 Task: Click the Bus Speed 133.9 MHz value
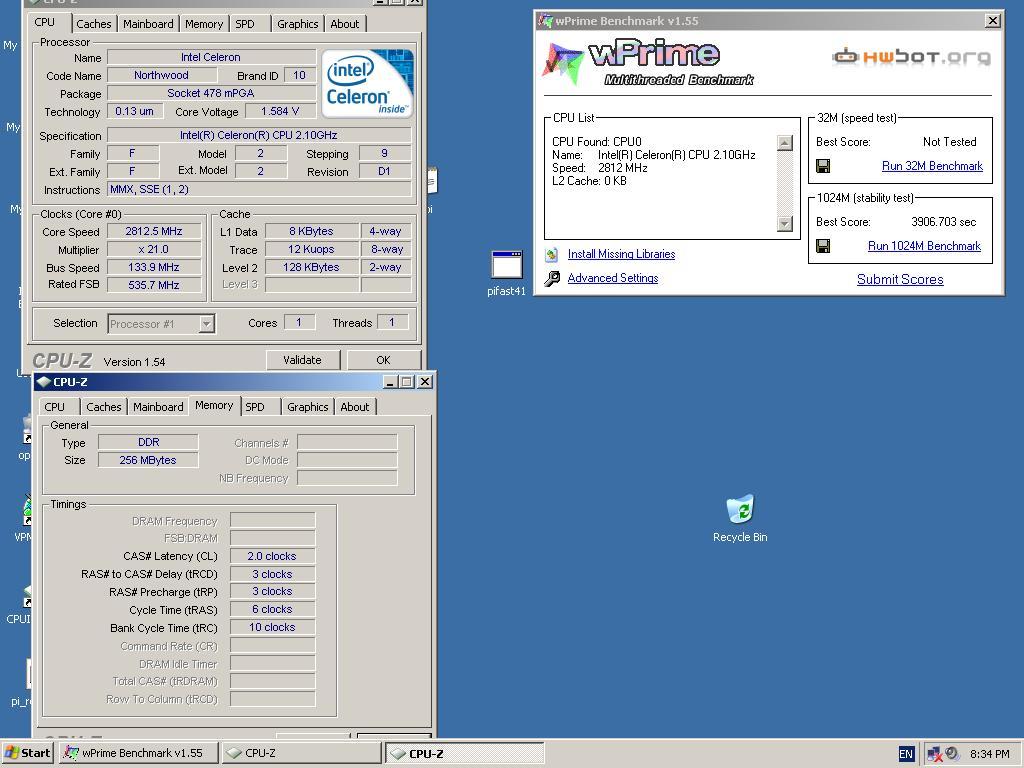(x=154, y=267)
